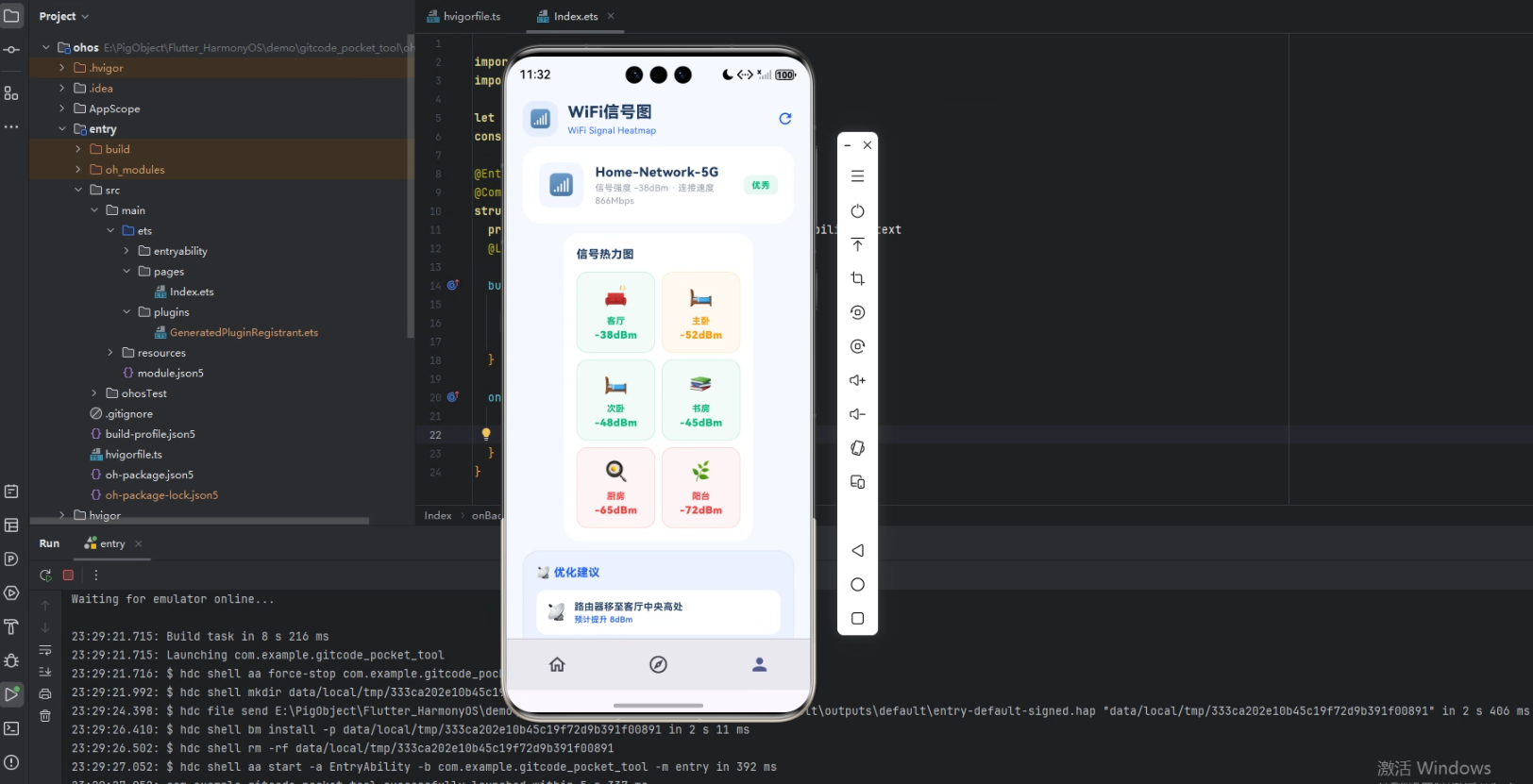Click the emulator crop screenshot icon
The image size is (1533, 784).
click(x=857, y=278)
